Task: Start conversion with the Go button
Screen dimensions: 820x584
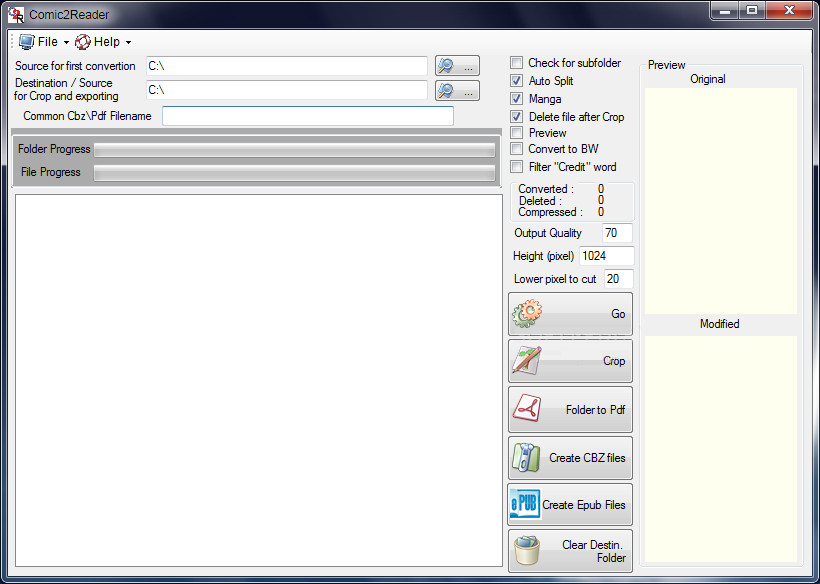Action: pos(571,314)
